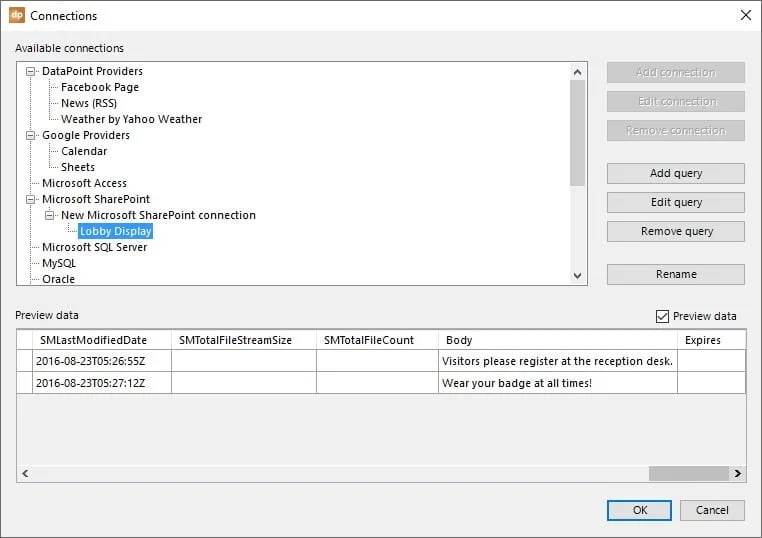The image size is (762, 538).
Task: Click the DataPoint app icon in title bar
Action: pos(17,15)
